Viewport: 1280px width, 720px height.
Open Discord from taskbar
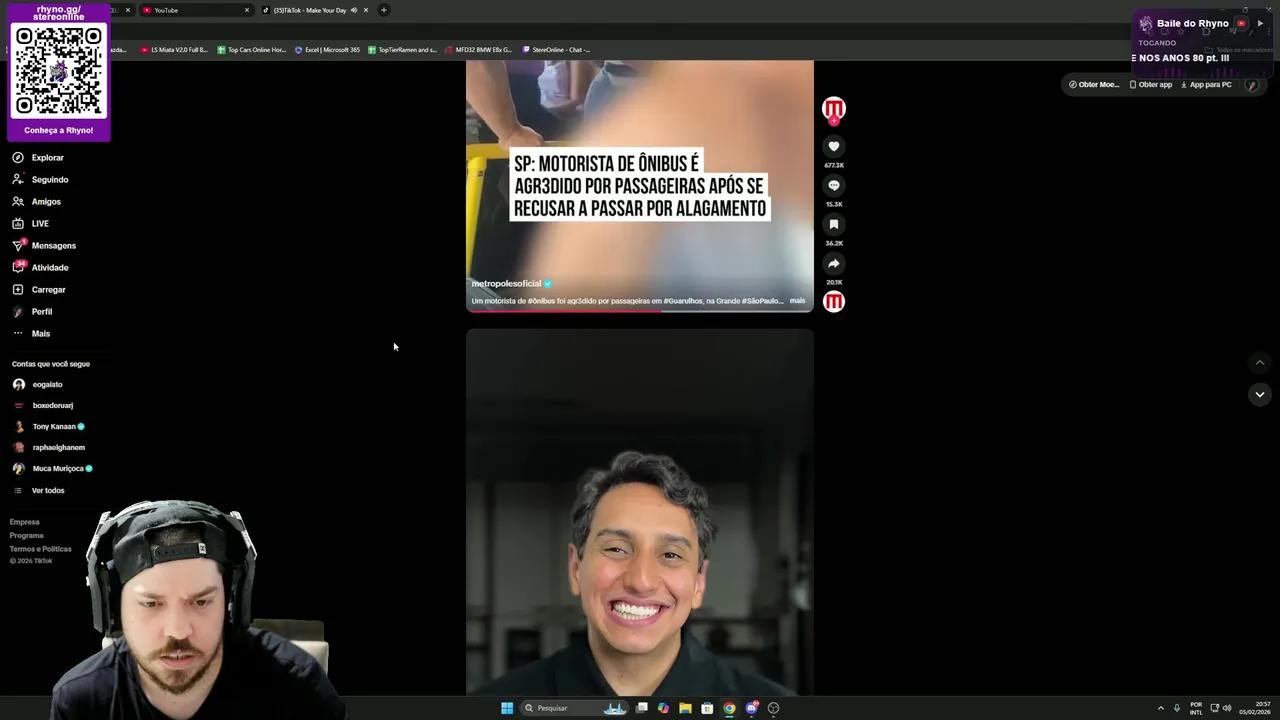(752, 708)
